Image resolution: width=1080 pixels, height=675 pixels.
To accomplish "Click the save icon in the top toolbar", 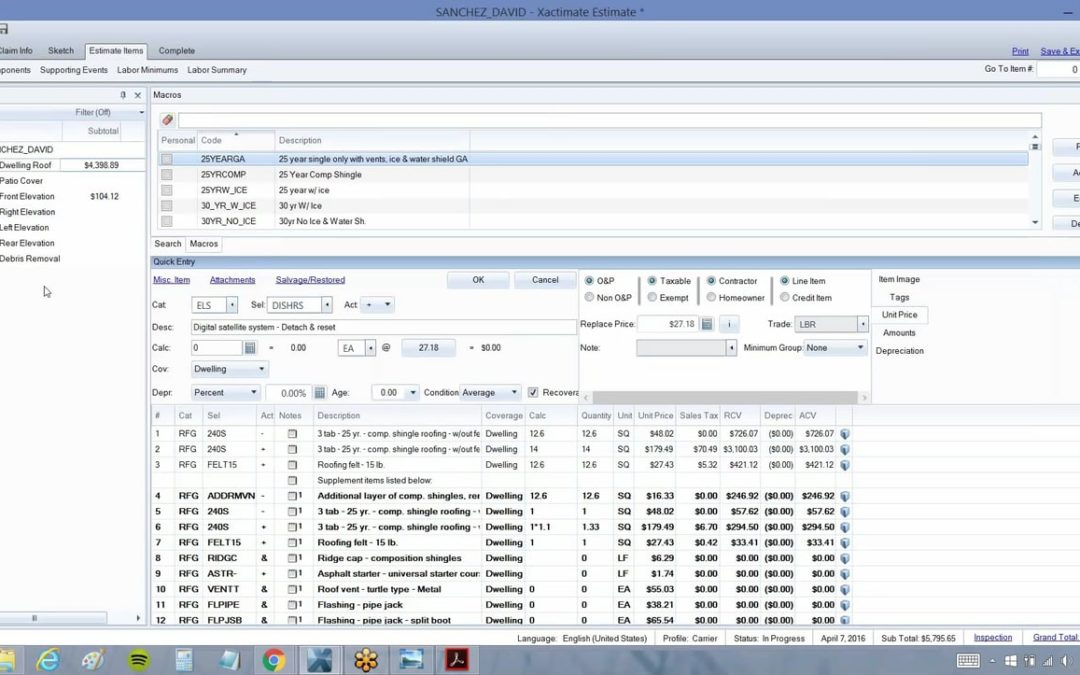I will 3,29.
